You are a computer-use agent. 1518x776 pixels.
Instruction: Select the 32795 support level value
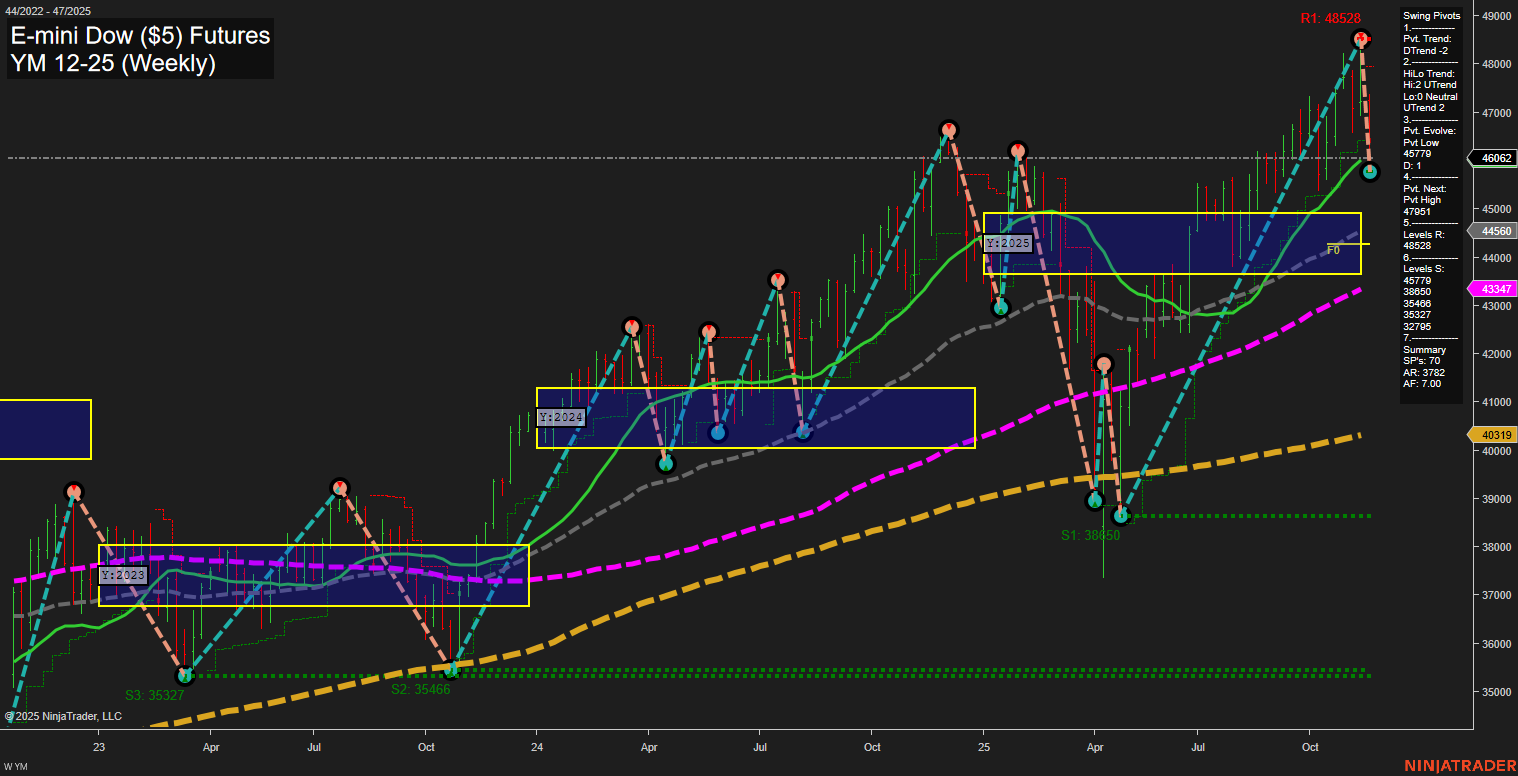[x=1417, y=326]
